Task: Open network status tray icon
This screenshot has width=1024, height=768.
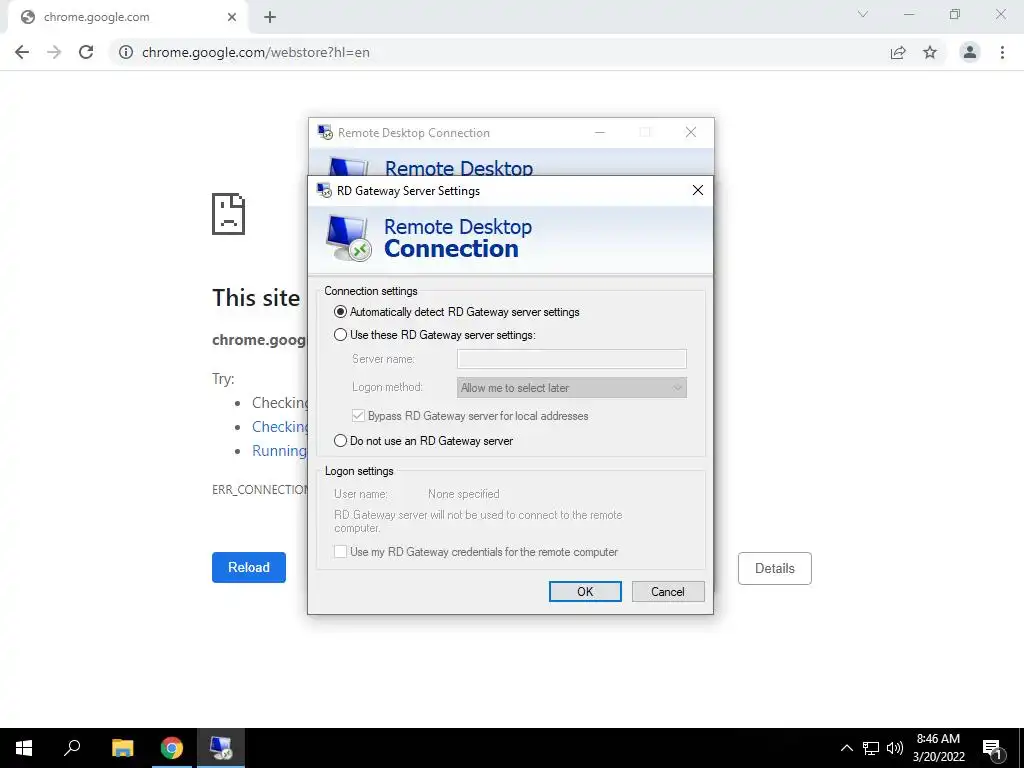Action: coord(871,748)
